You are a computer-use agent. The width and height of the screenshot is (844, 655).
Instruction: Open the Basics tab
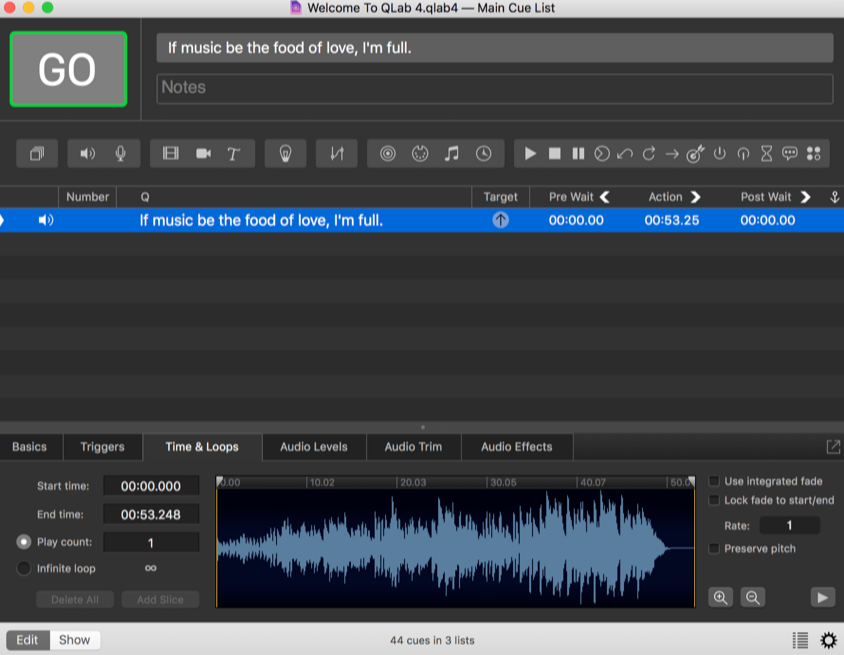click(x=30, y=447)
